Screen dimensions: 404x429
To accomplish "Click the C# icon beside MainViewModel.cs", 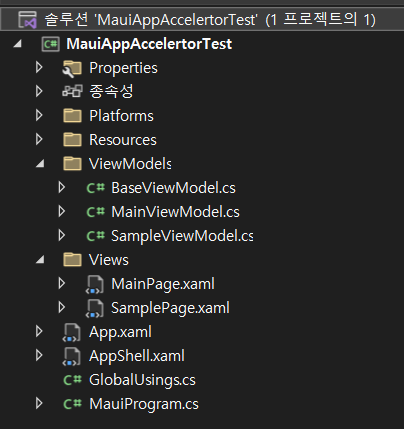I will point(96,212).
